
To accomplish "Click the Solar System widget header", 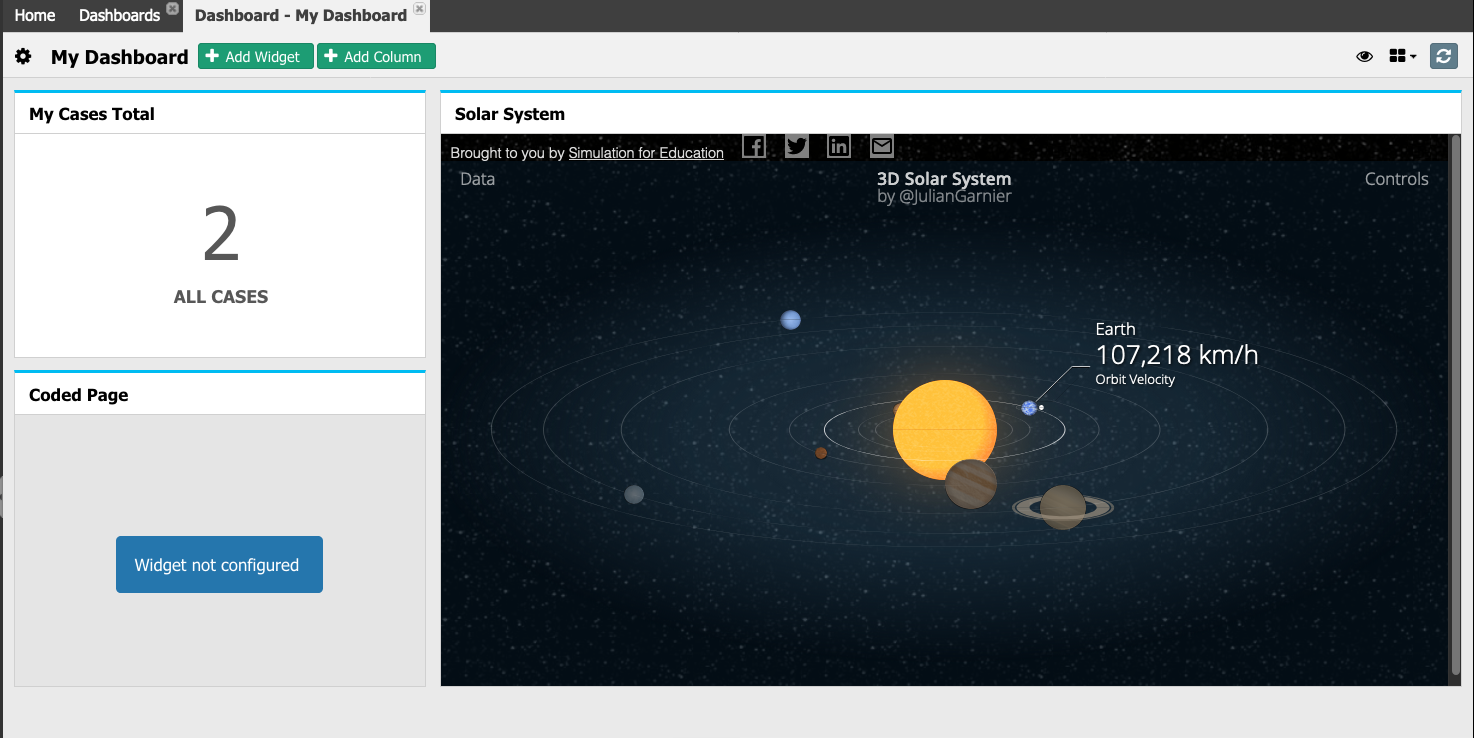I will [x=951, y=114].
